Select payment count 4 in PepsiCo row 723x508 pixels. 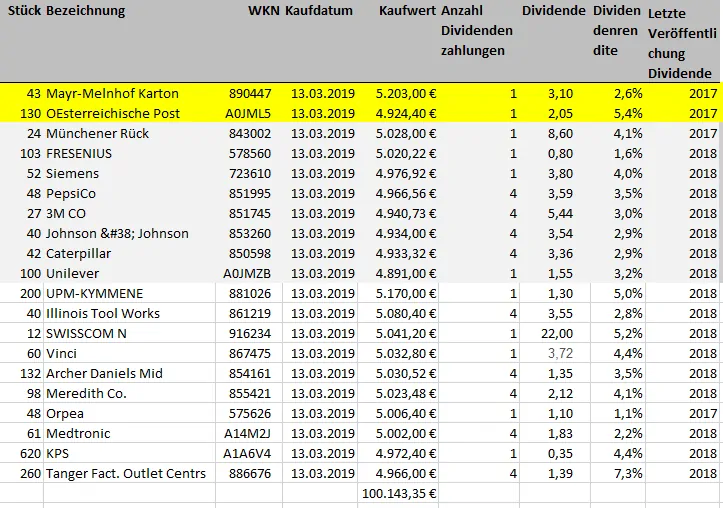pyautogui.click(x=513, y=194)
